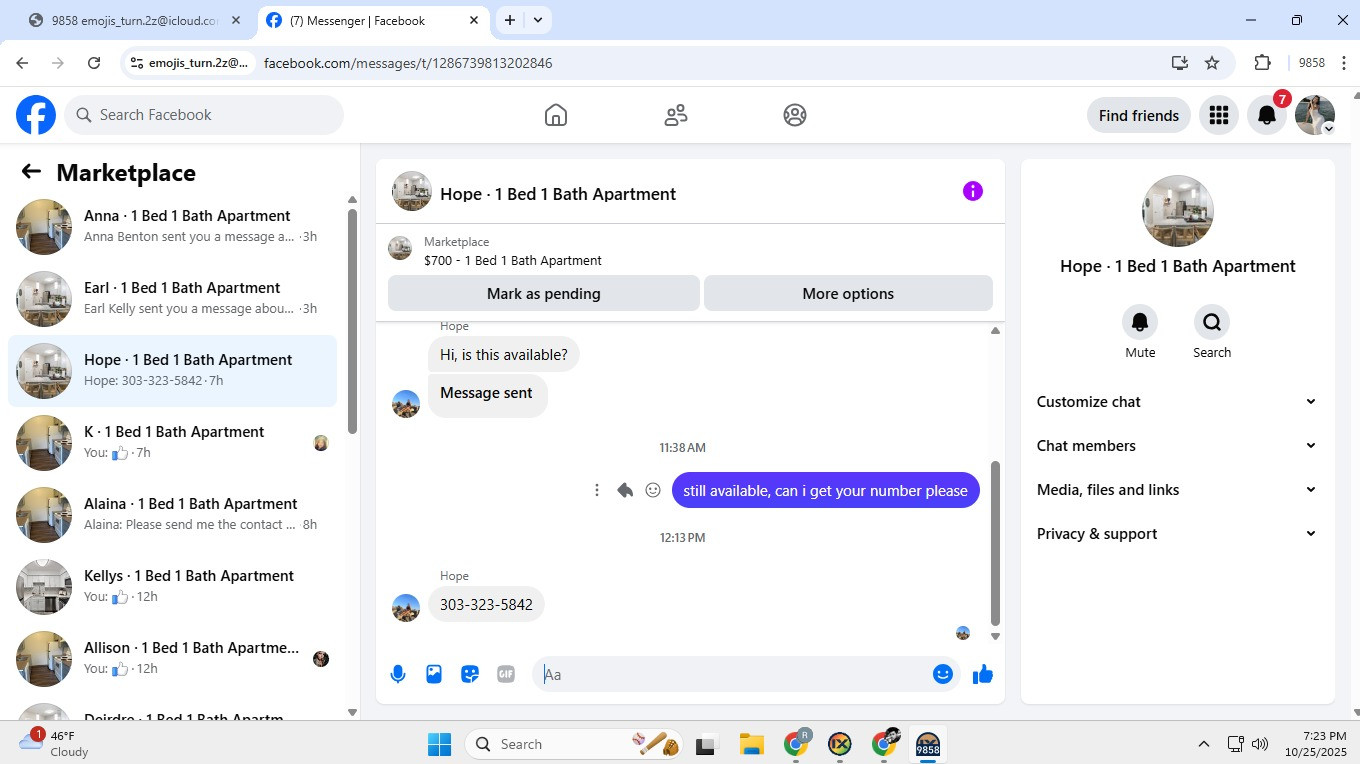React to the 'still available' message
This screenshot has height=764, width=1360.
tap(653, 490)
